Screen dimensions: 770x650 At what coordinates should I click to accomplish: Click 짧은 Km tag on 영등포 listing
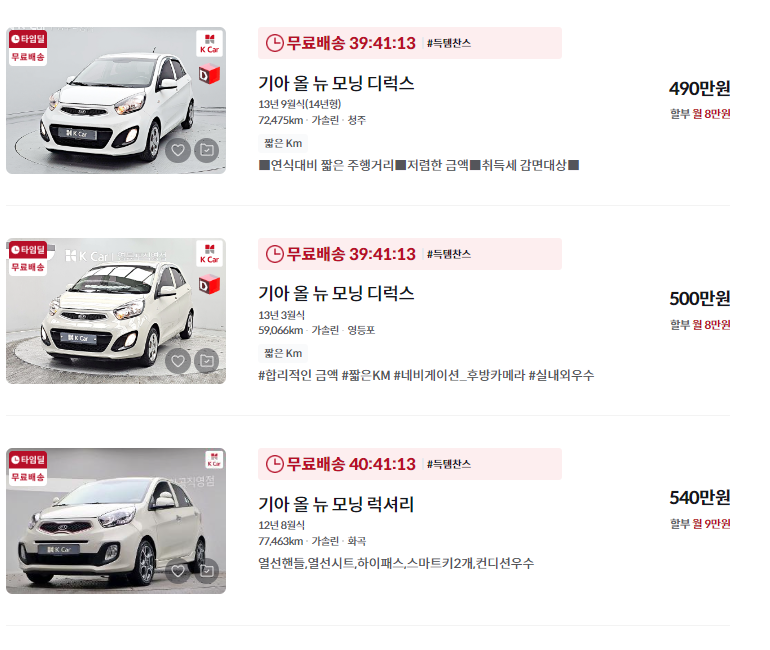[283, 353]
